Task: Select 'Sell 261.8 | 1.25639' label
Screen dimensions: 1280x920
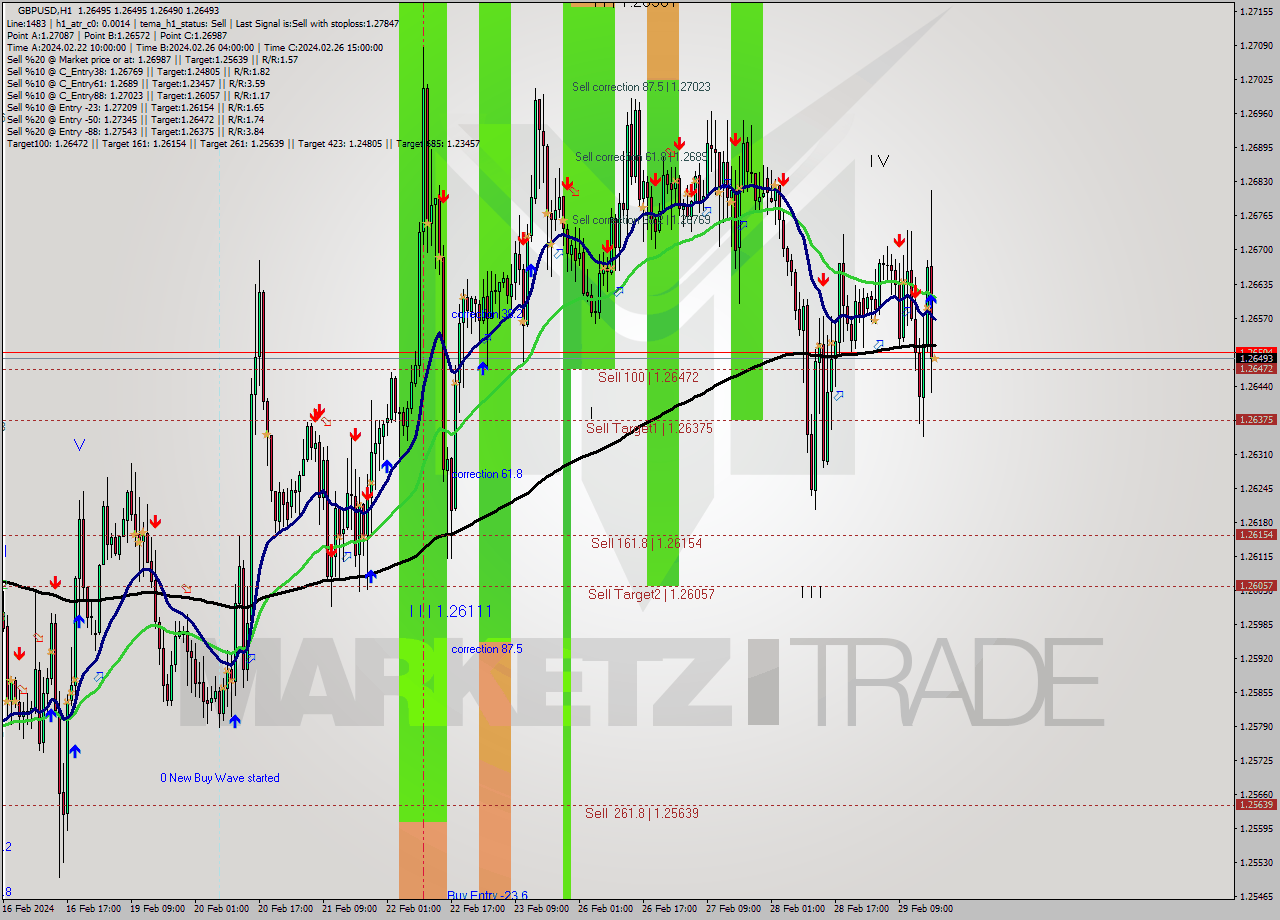Action: [x=642, y=813]
